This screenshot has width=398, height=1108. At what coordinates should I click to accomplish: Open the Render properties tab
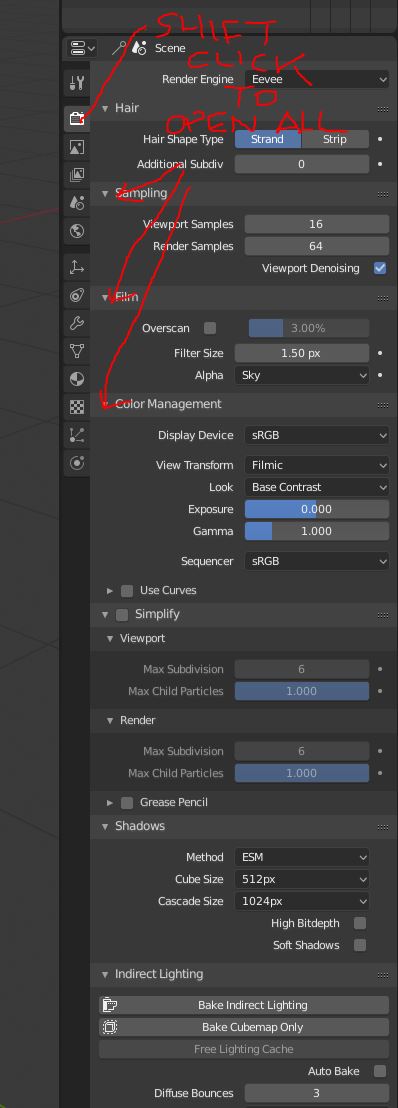[x=77, y=118]
